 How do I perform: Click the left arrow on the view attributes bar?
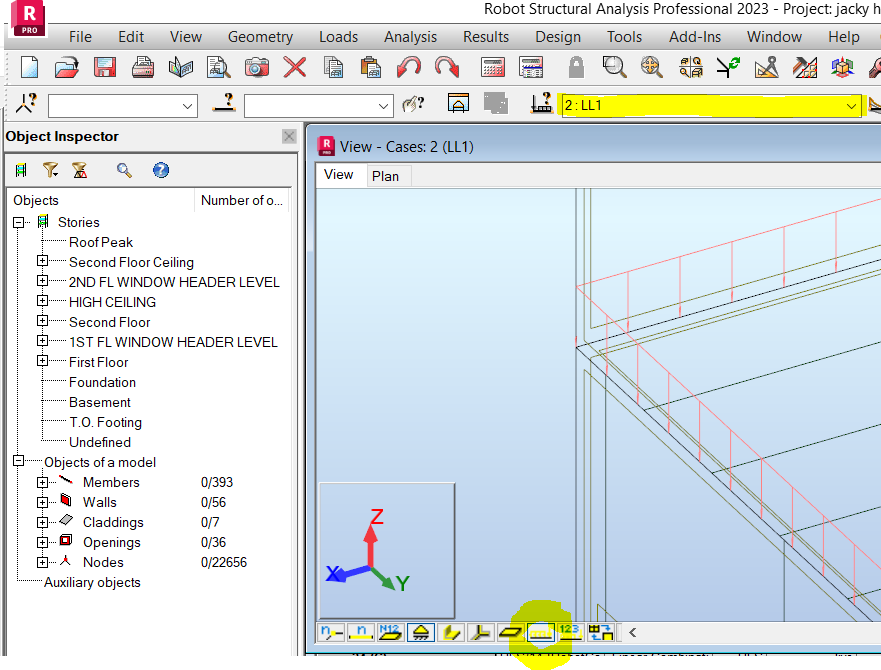click(x=631, y=632)
